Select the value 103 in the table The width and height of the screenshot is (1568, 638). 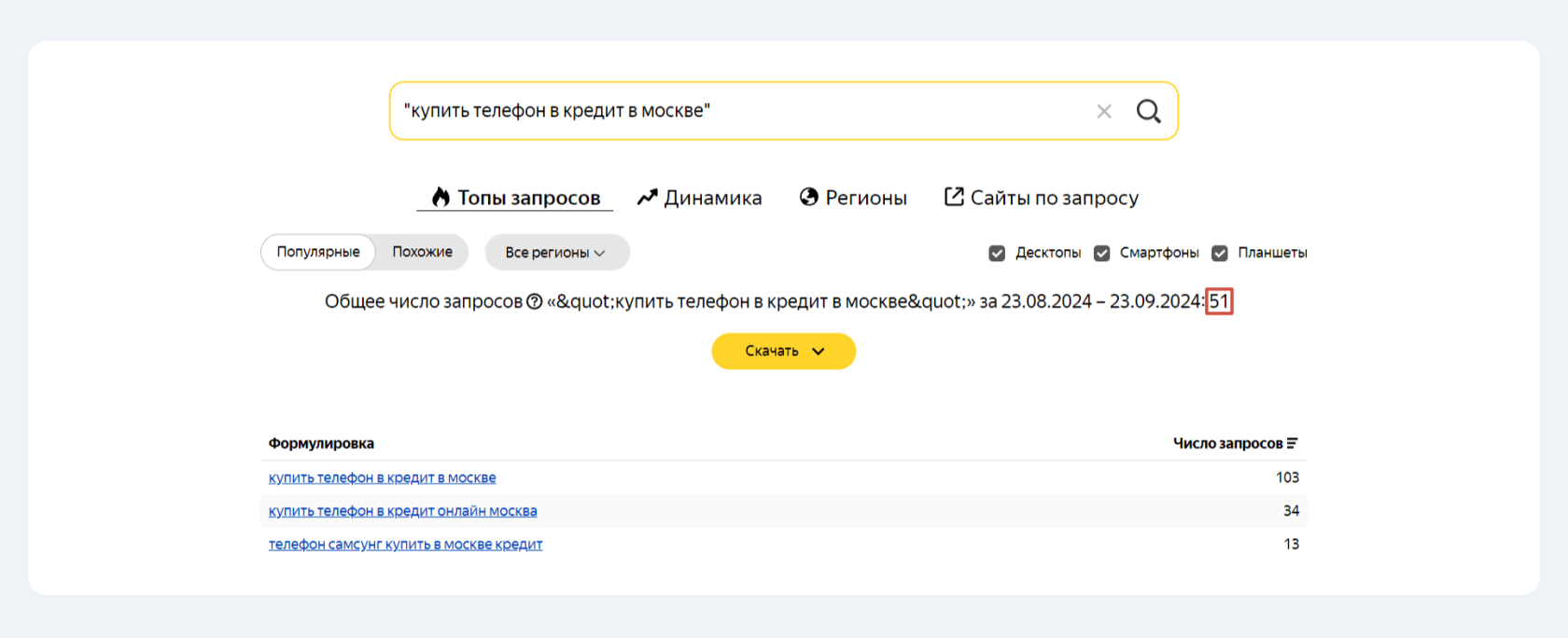[1287, 478]
